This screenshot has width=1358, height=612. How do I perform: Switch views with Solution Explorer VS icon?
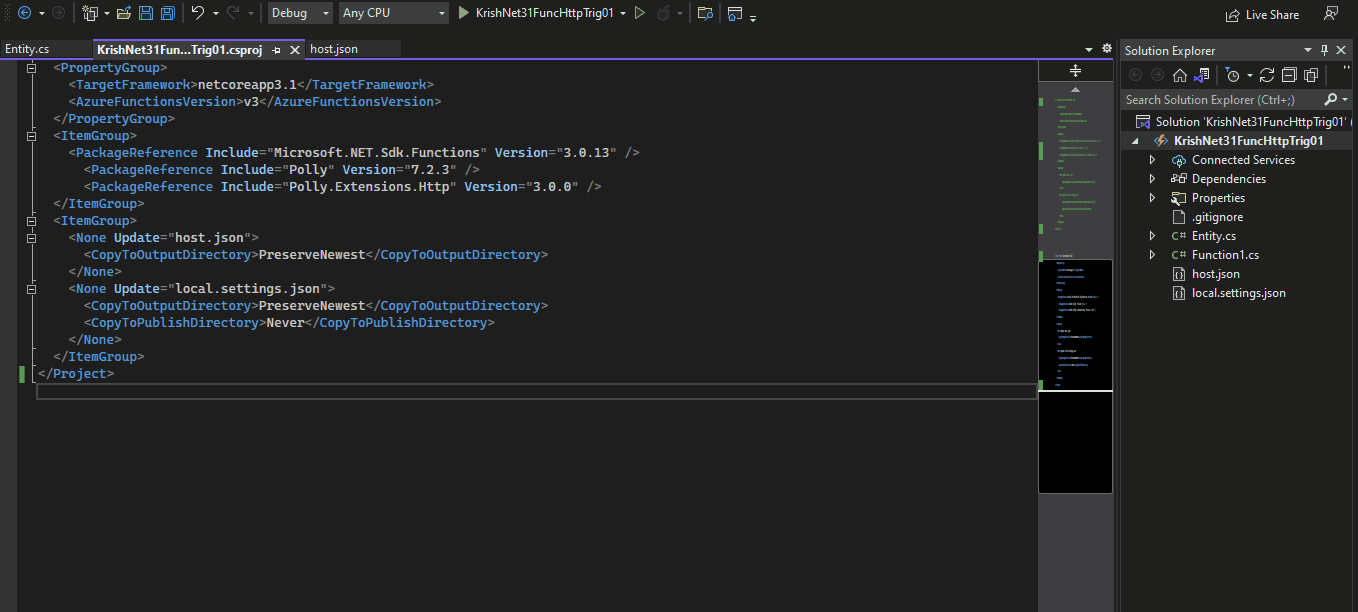tap(1202, 75)
